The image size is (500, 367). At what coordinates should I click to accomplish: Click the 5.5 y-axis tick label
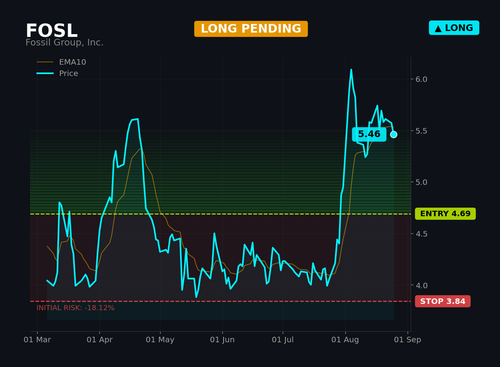(421, 131)
